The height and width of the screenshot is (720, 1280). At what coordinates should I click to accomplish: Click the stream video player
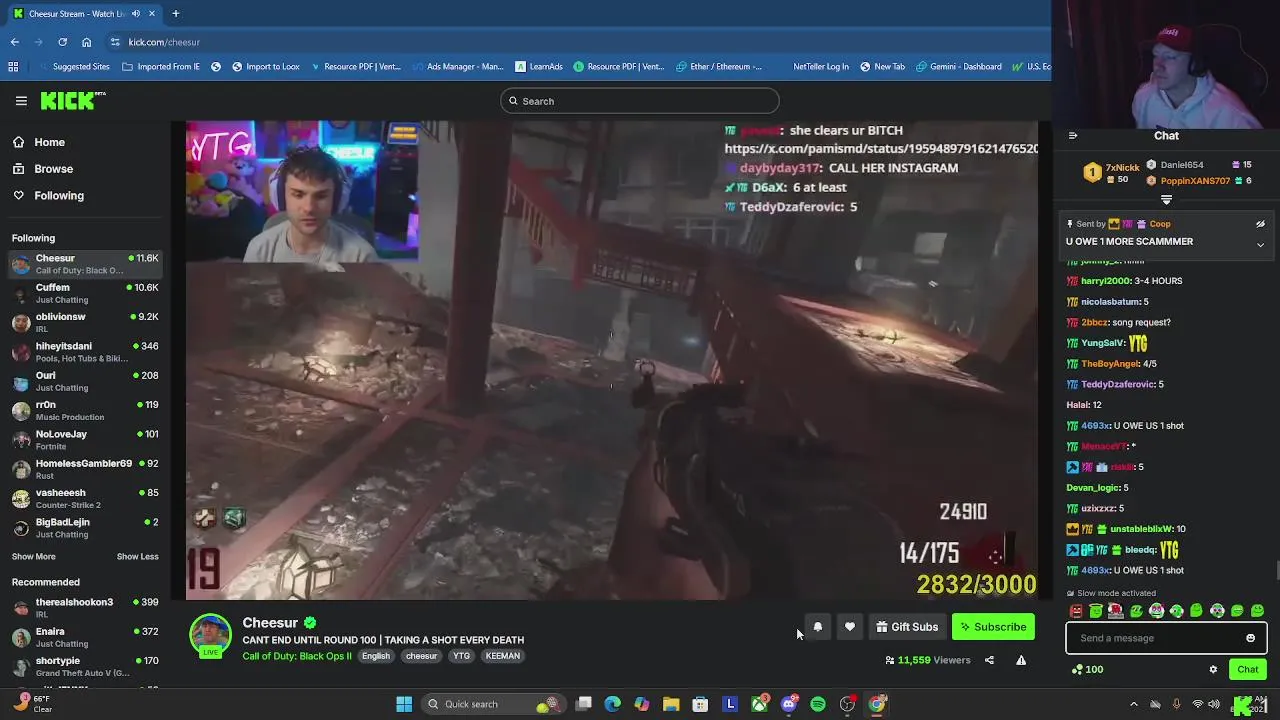pos(612,360)
